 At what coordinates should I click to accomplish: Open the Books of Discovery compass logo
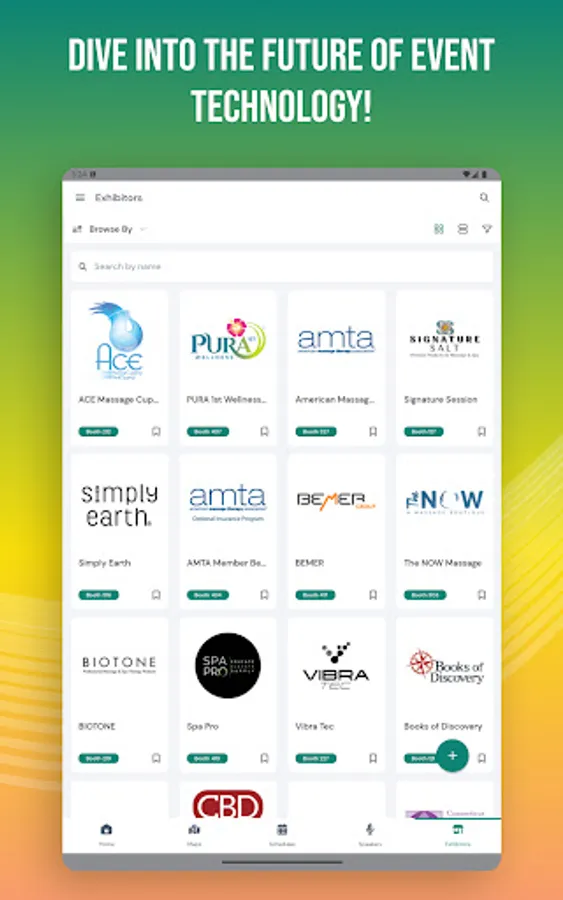click(x=445, y=667)
